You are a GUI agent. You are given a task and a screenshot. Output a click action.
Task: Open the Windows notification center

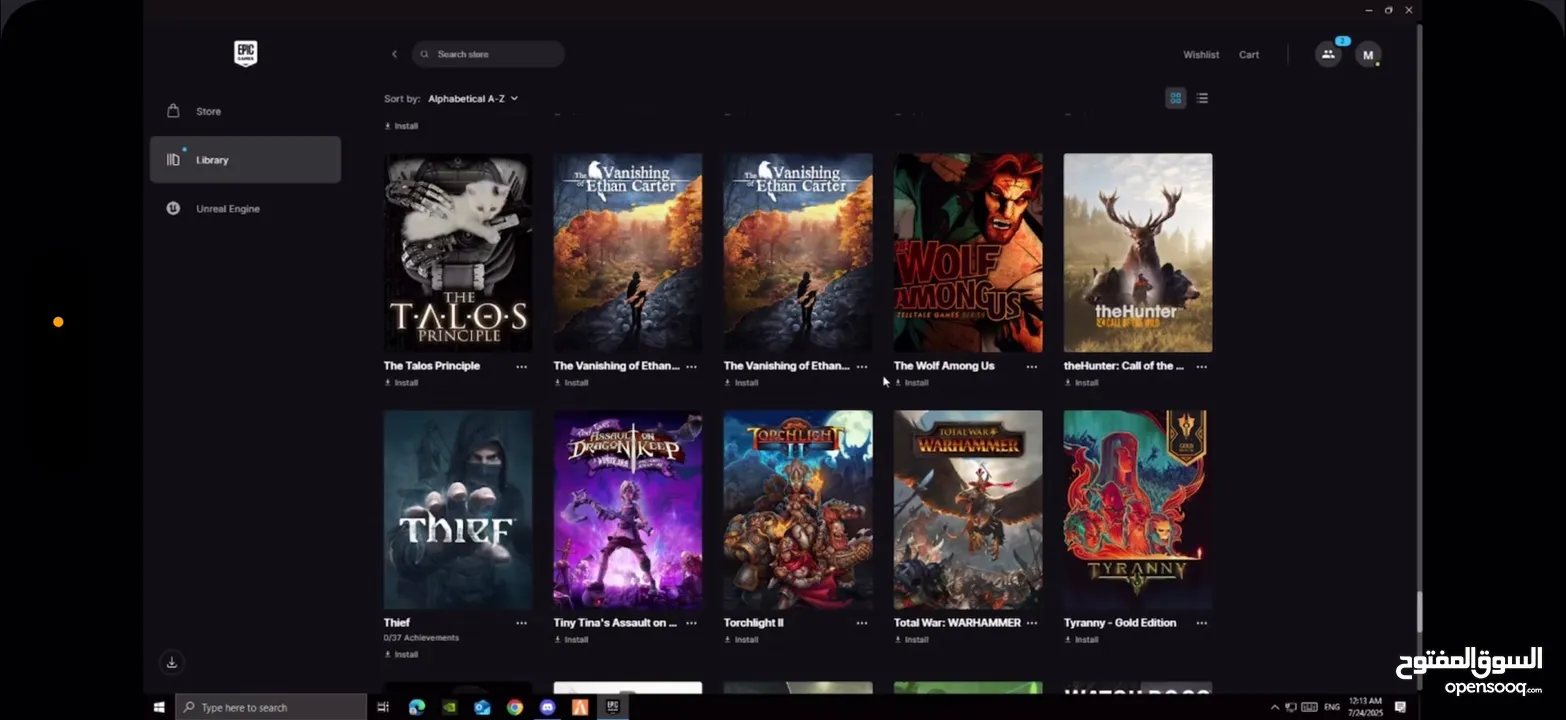pos(1400,707)
